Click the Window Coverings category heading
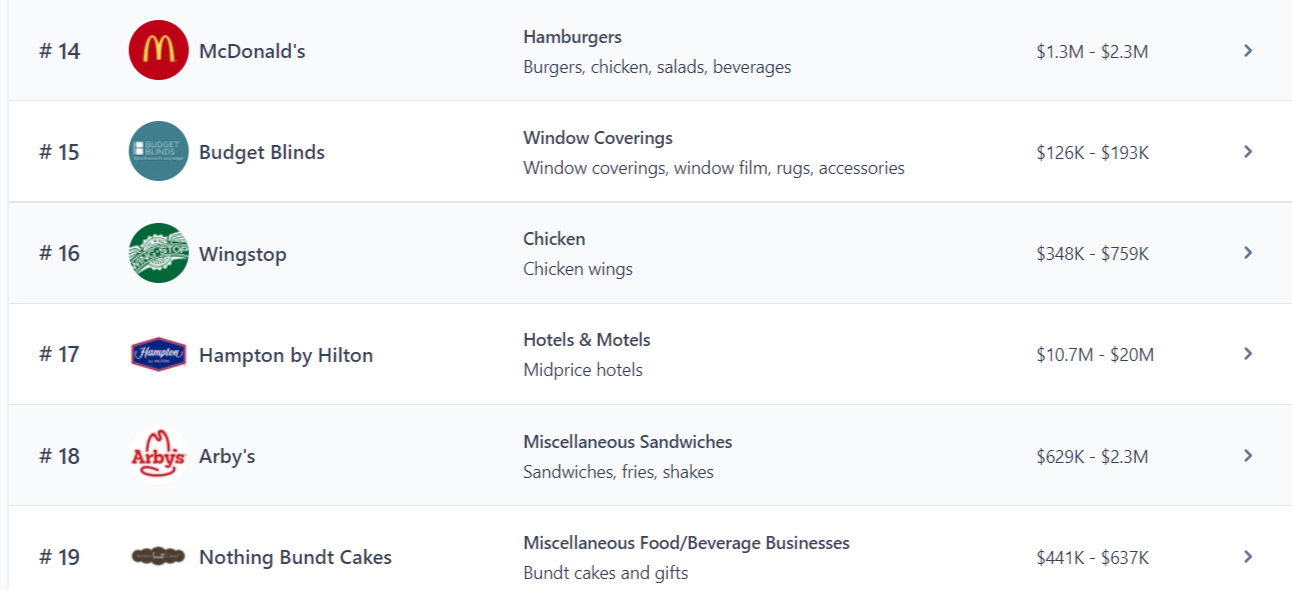The height and width of the screenshot is (590, 1292). (598, 138)
